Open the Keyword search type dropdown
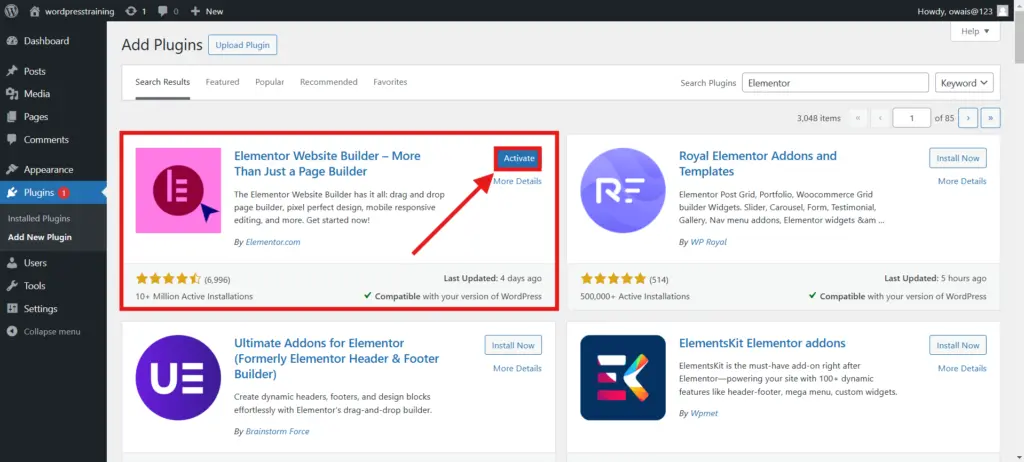1024x462 pixels. click(x=965, y=83)
